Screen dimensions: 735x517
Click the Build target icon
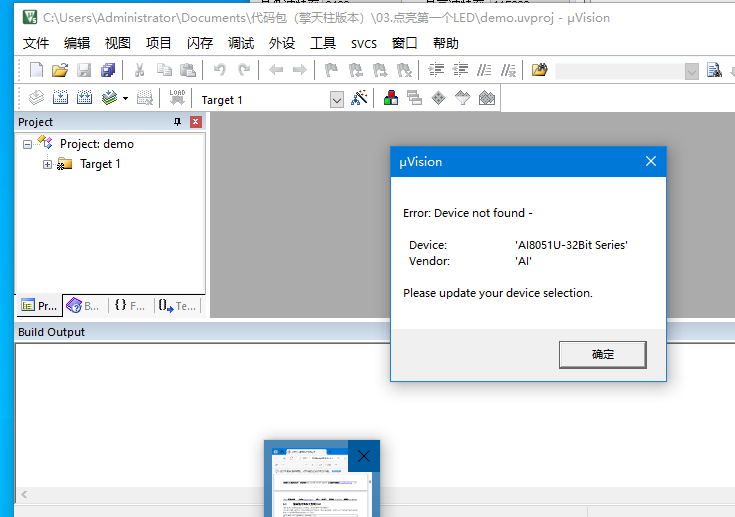60,98
